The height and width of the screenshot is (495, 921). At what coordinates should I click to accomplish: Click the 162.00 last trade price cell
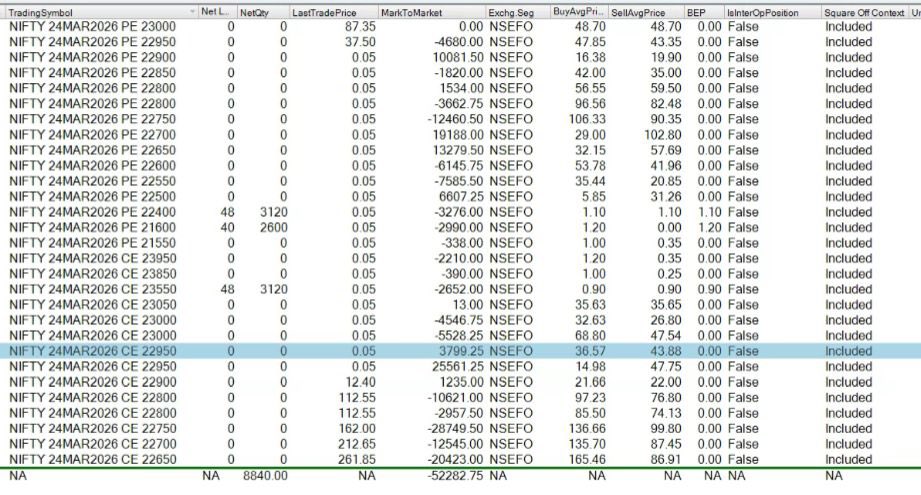point(357,428)
